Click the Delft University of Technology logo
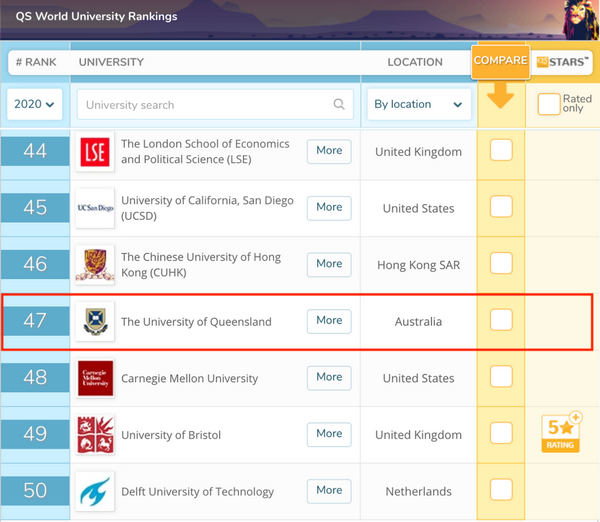 95,491
